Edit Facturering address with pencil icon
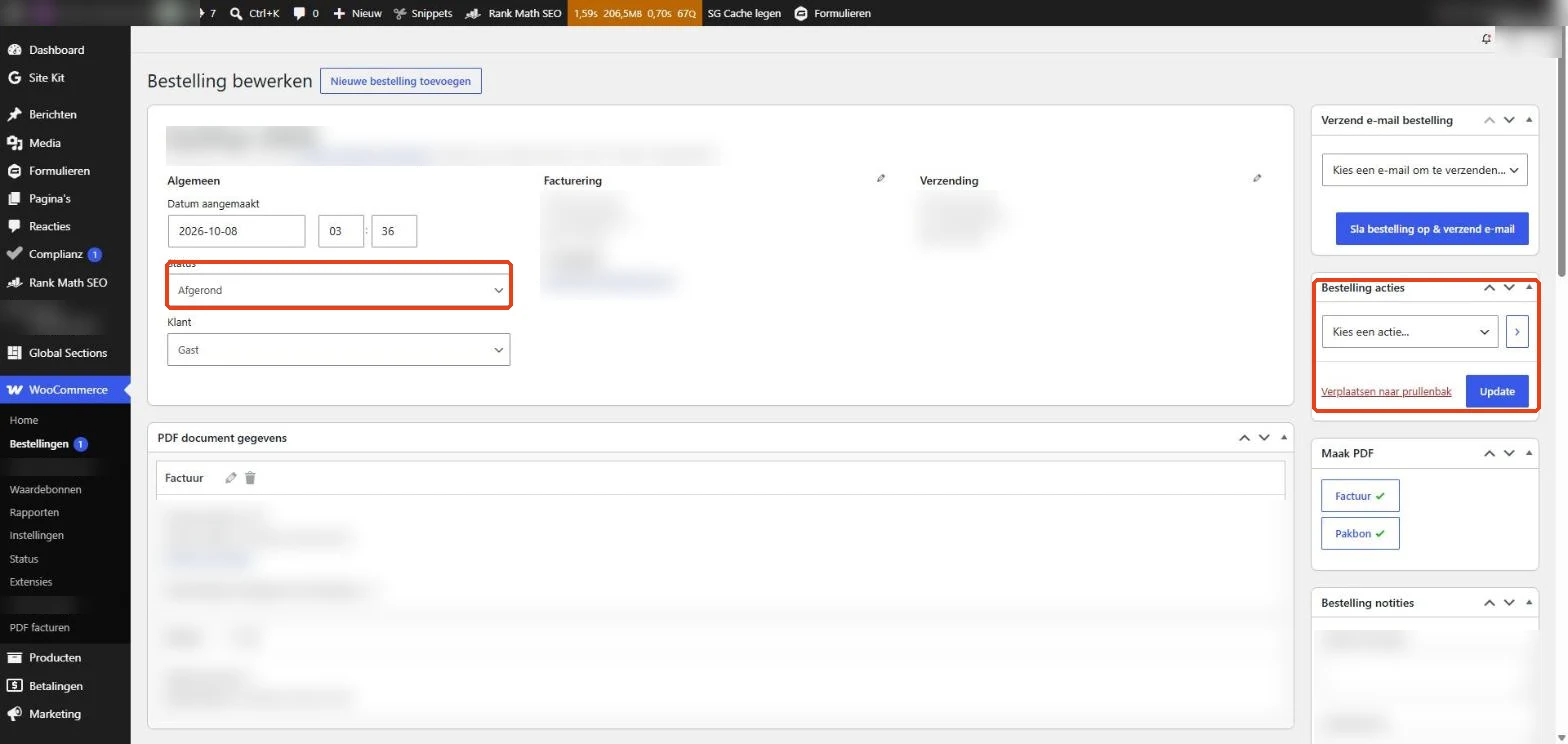 click(881, 179)
